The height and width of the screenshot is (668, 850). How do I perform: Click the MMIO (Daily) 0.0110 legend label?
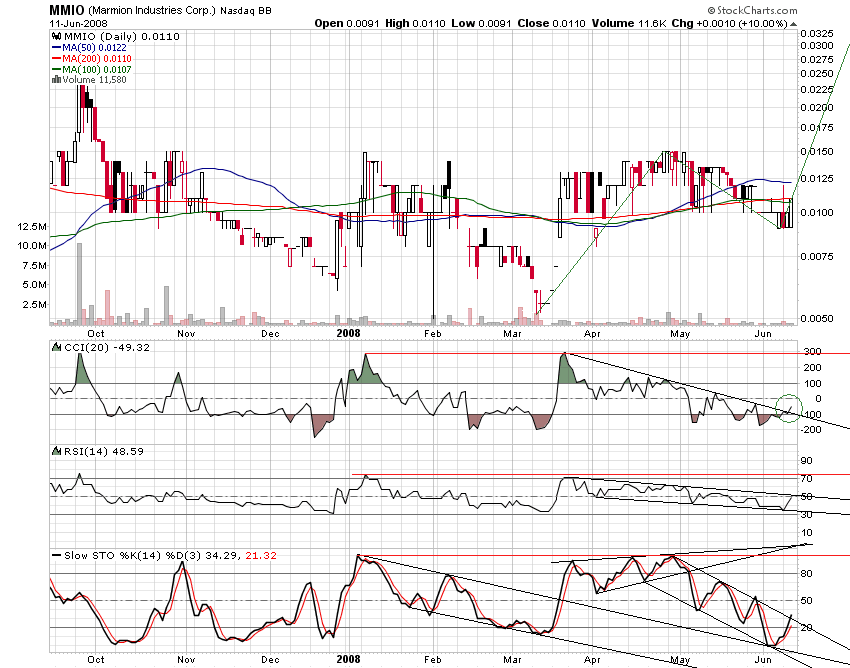pyautogui.click(x=122, y=36)
